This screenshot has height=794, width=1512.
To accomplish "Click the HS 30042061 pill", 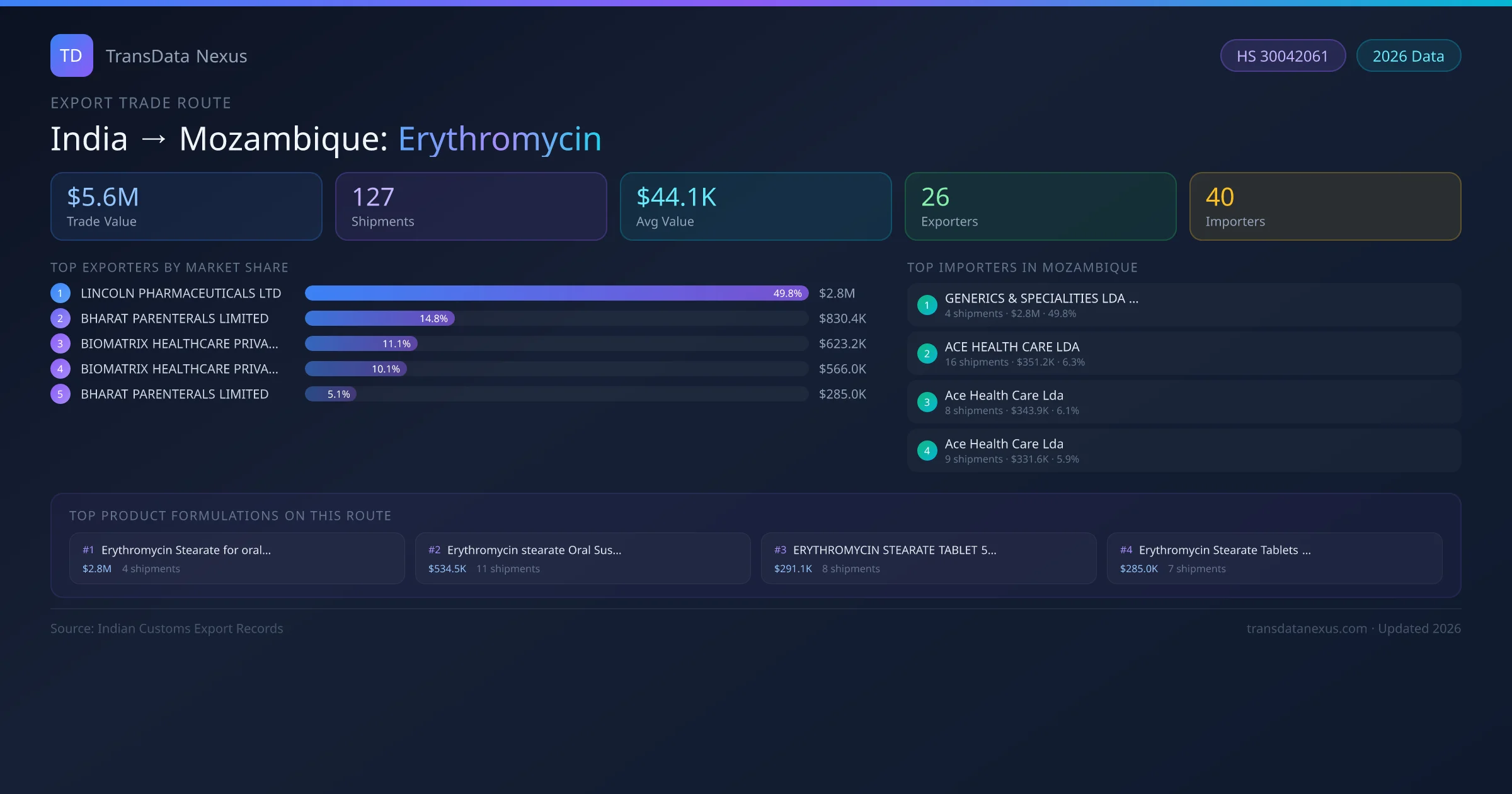I will 1282,56.
